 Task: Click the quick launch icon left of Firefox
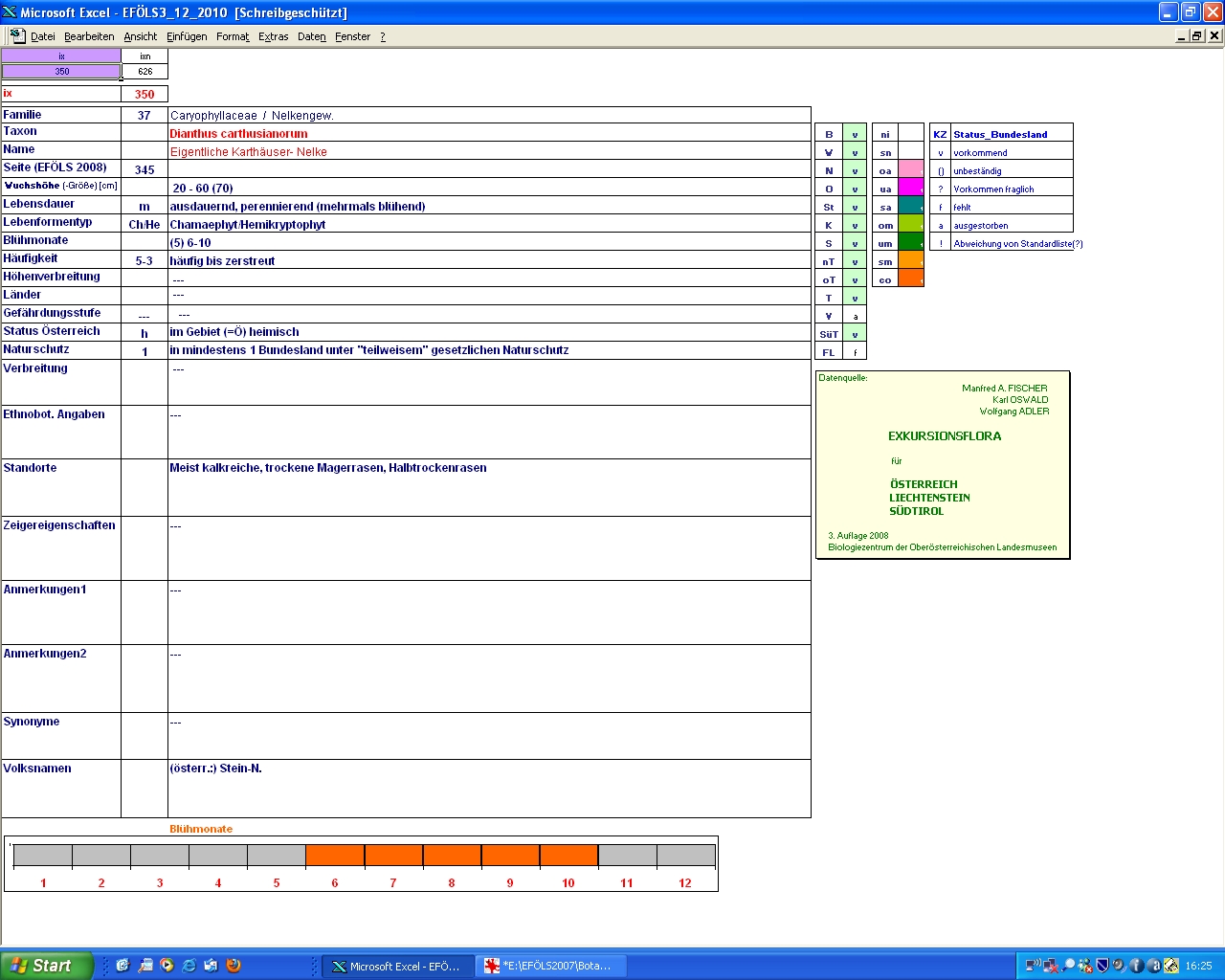click(x=211, y=966)
